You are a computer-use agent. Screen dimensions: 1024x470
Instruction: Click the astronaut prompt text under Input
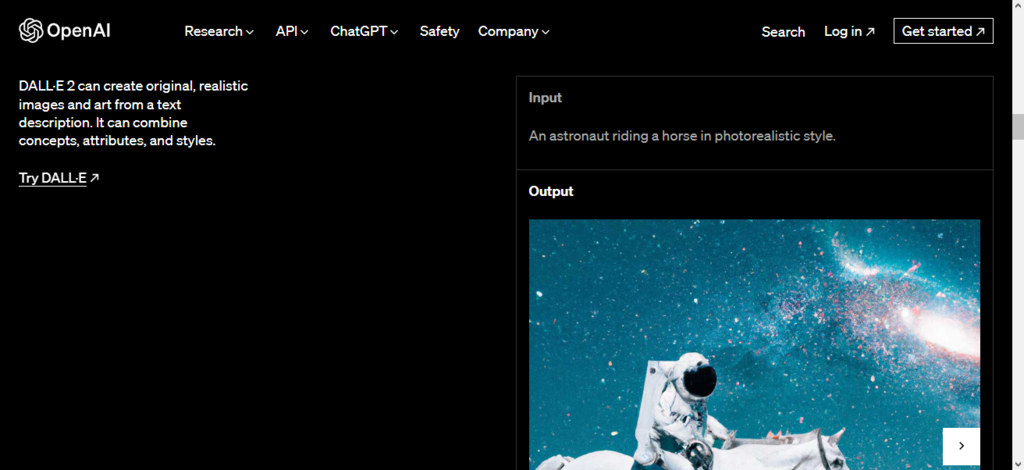point(682,136)
